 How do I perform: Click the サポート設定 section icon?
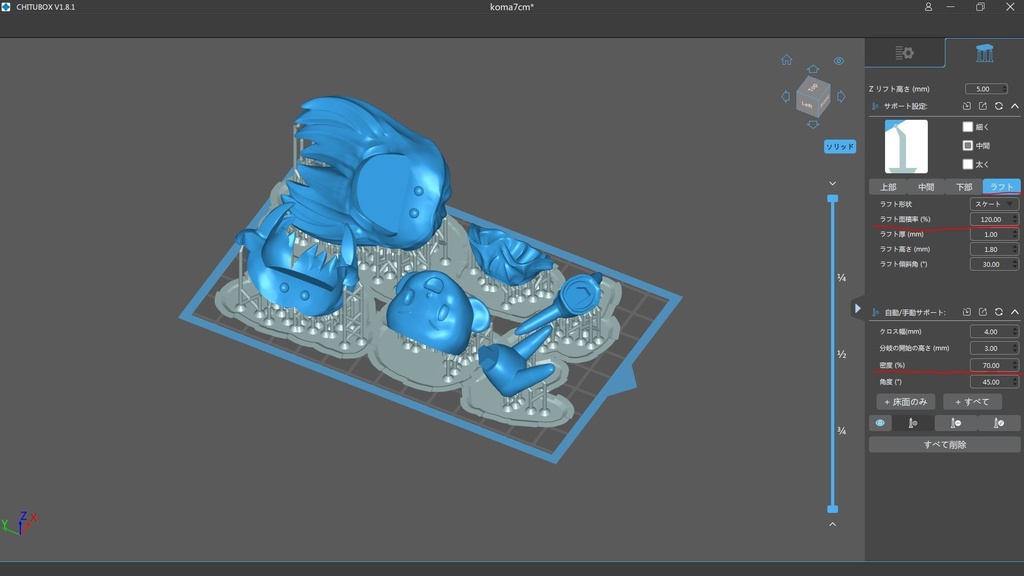click(x=875, y=106)
